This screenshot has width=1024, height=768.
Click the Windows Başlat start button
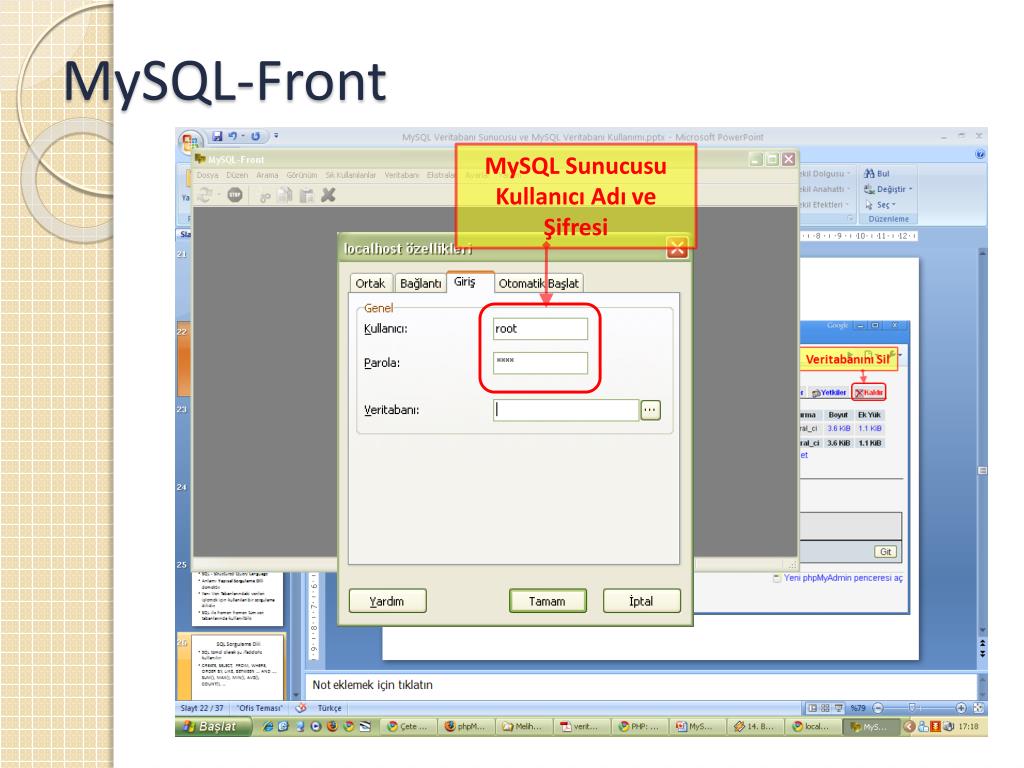212,726
